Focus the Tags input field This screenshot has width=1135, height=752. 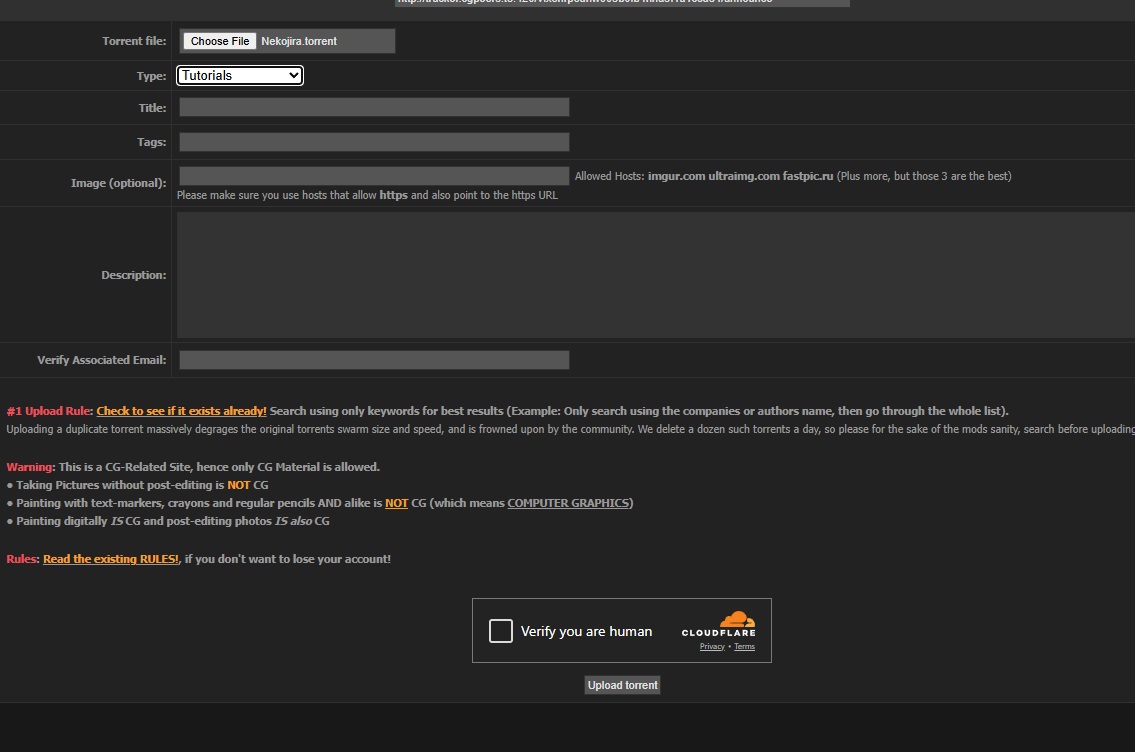(x=374, y=142)
